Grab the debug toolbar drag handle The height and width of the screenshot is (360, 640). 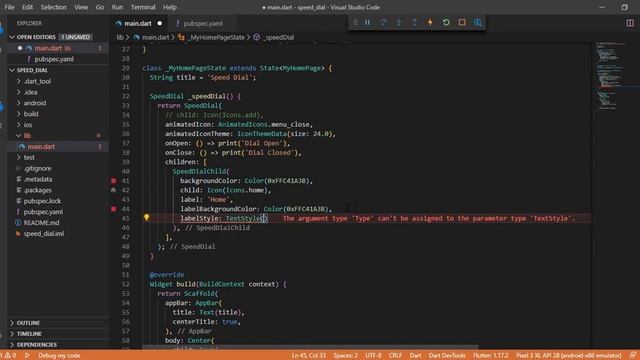355,23
